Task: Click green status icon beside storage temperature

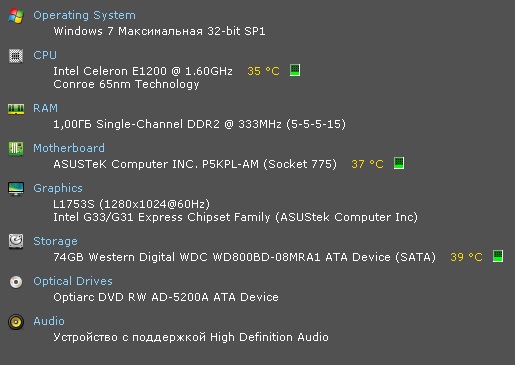Action: pyautogui.click(x=498, y=256)
